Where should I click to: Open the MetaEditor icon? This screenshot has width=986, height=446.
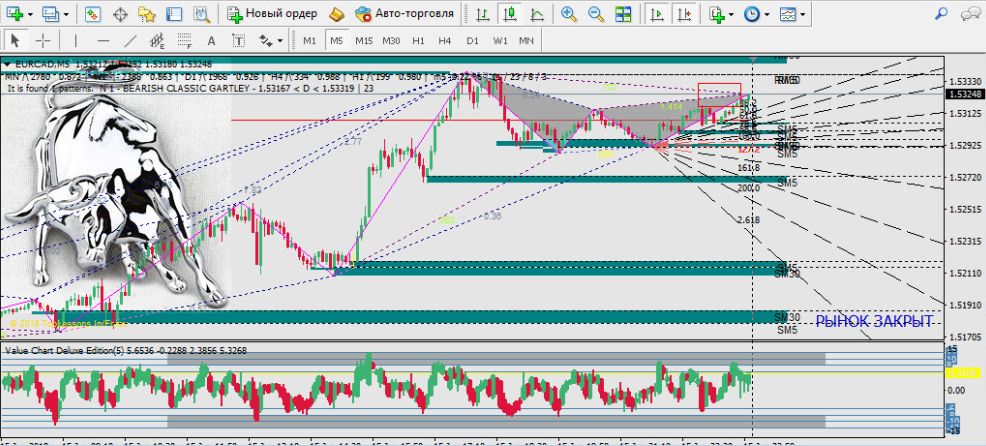[336, 13]
